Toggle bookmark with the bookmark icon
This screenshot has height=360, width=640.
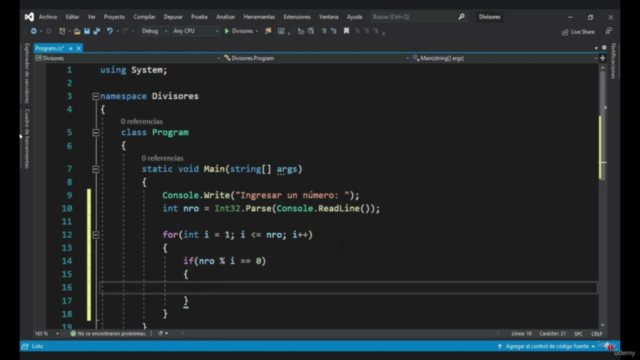346,31
